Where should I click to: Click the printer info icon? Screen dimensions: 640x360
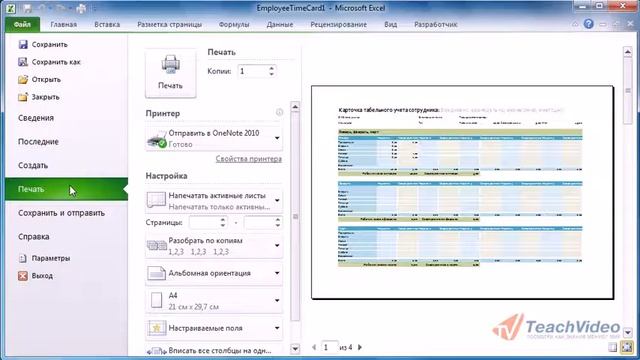point(279,112)
